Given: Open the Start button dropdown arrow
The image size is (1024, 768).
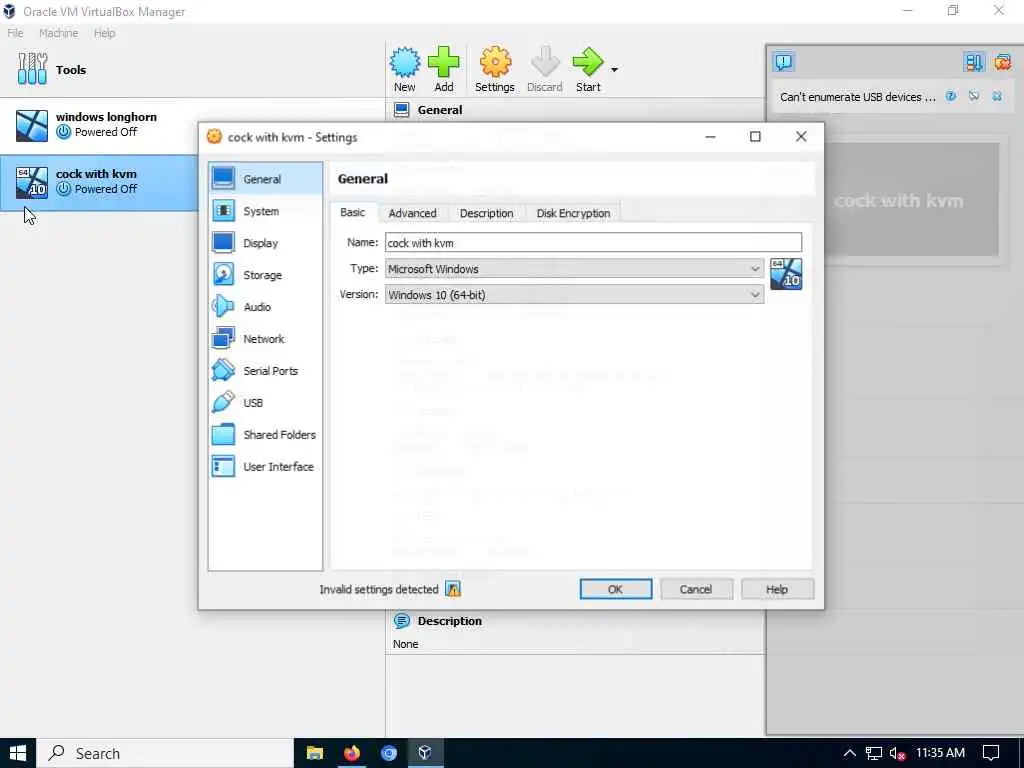Looking at the screenshot, I should (615, 69).
